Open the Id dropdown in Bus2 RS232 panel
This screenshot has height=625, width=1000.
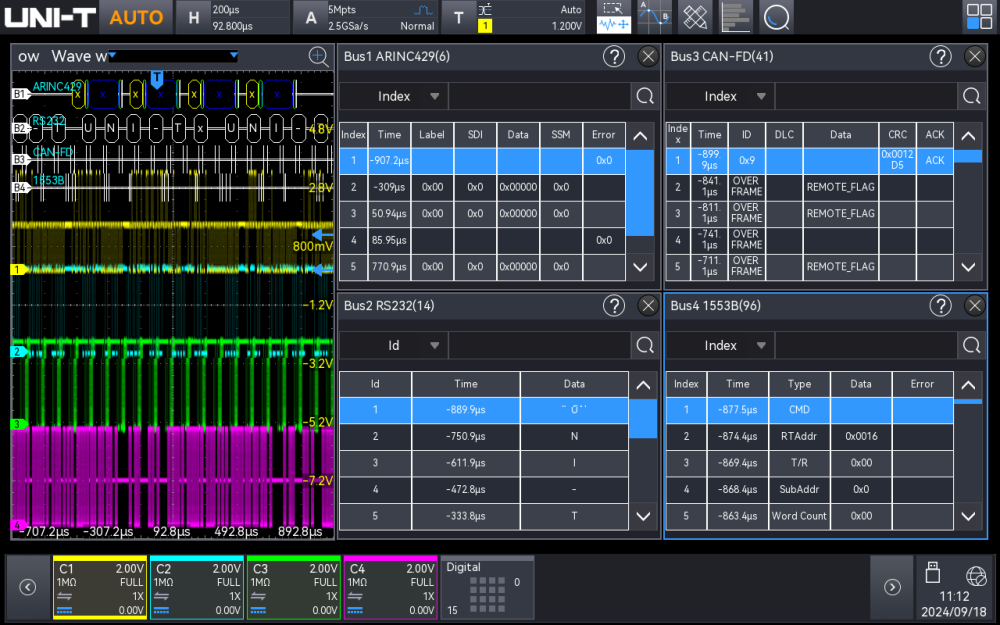pyautogui.click(x=393, y=345)
